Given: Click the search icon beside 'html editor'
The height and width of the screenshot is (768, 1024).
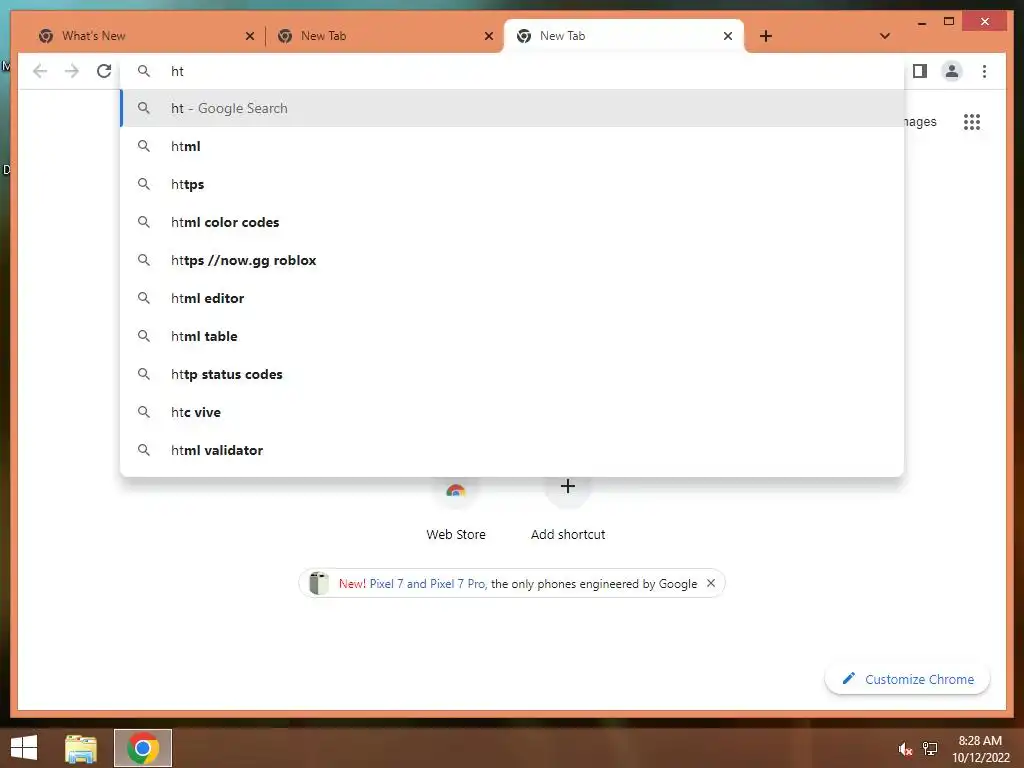Looking at the screenshot, I should click(144, 298).
